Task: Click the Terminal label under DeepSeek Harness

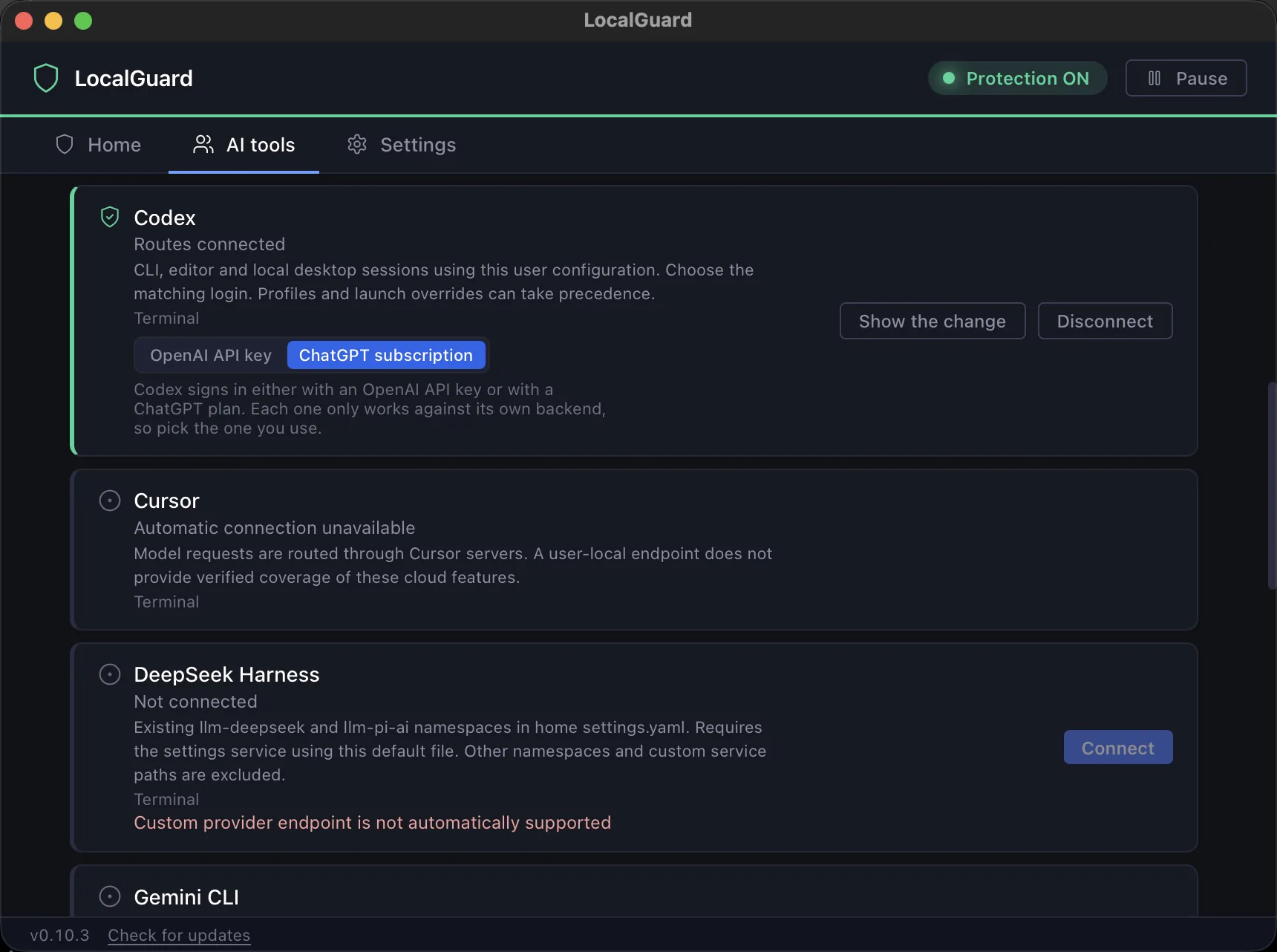Action: click(x=166, y=799)
